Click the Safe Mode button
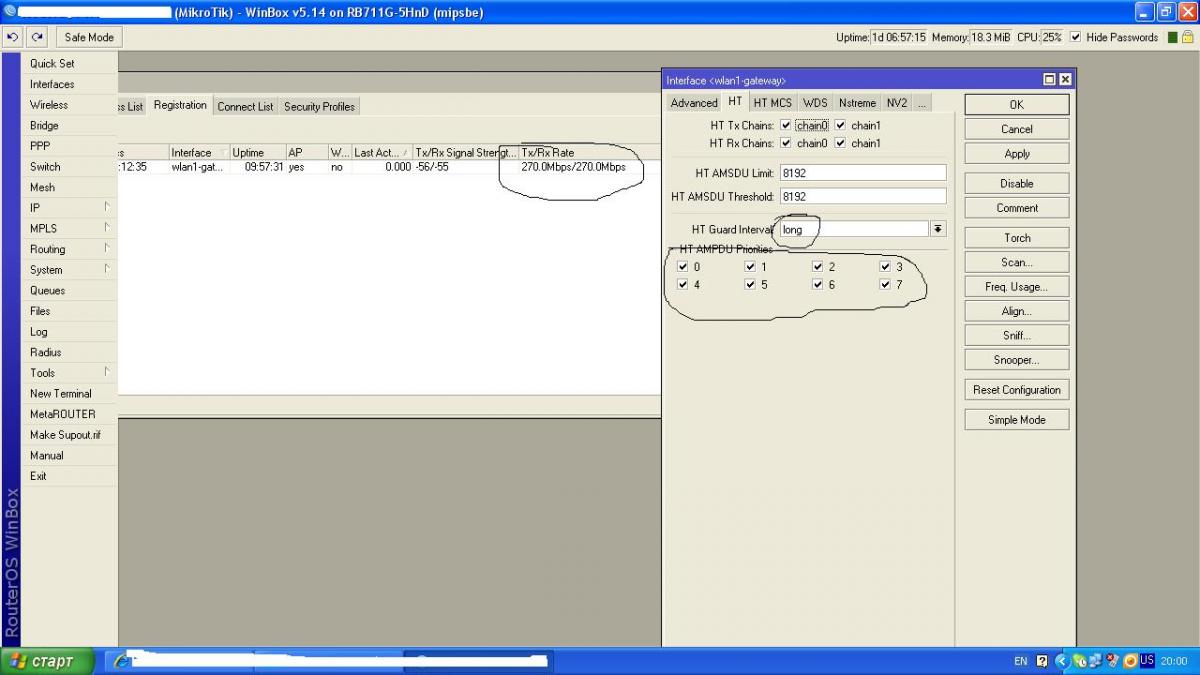The height and width of the screenshot is (675, 1200). (89, 37)
